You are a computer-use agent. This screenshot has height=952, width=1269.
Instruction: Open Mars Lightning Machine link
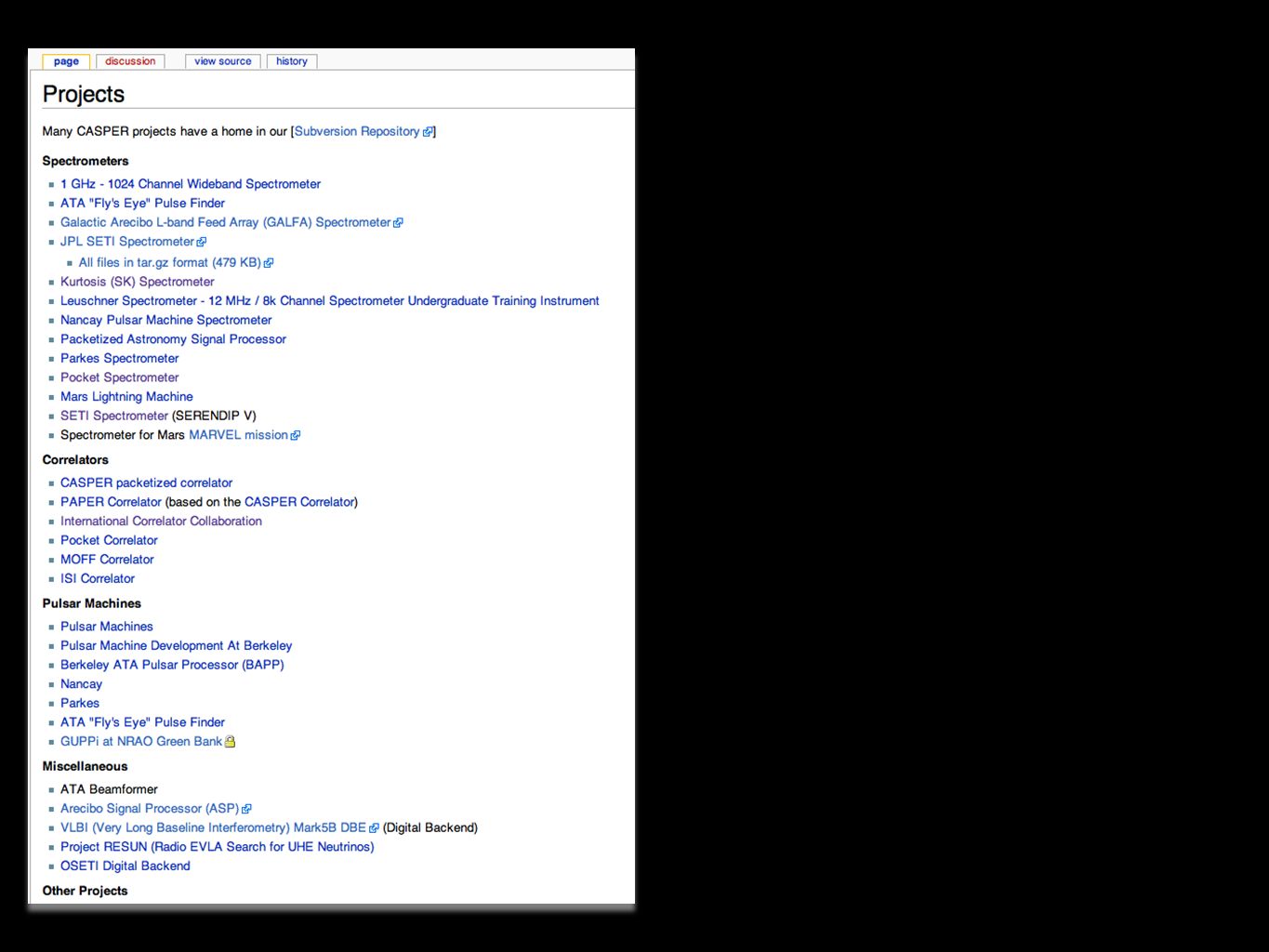[126, 396]
